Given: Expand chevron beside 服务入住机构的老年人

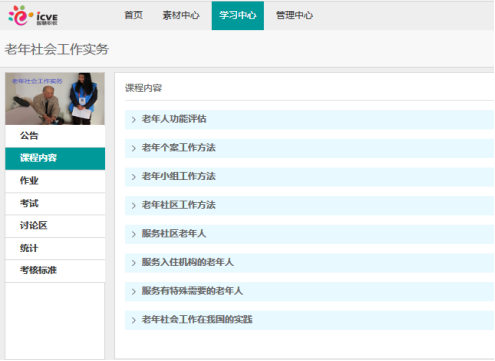Looking at the screenshot, I should (x=134, y=263).
